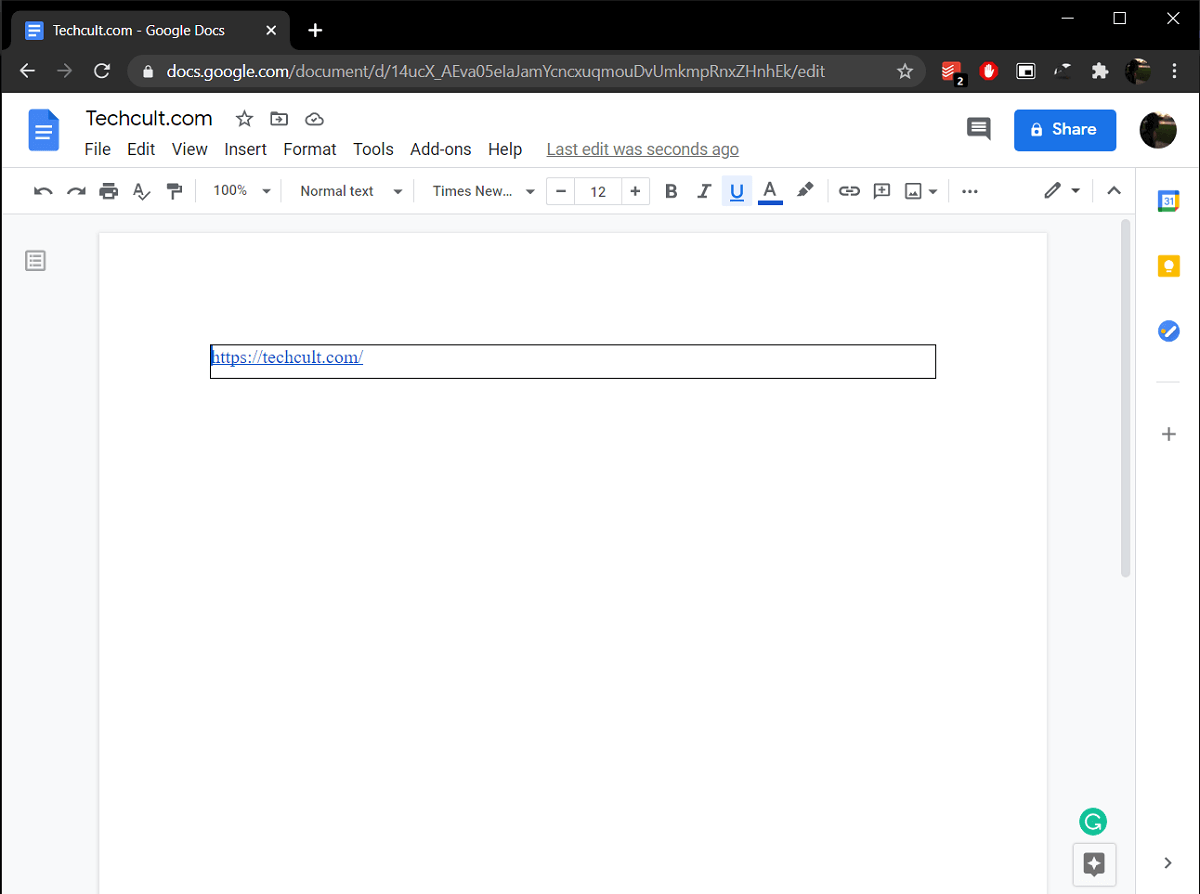
Task: Disable underline formatting
Action: [x=737, y=190]
